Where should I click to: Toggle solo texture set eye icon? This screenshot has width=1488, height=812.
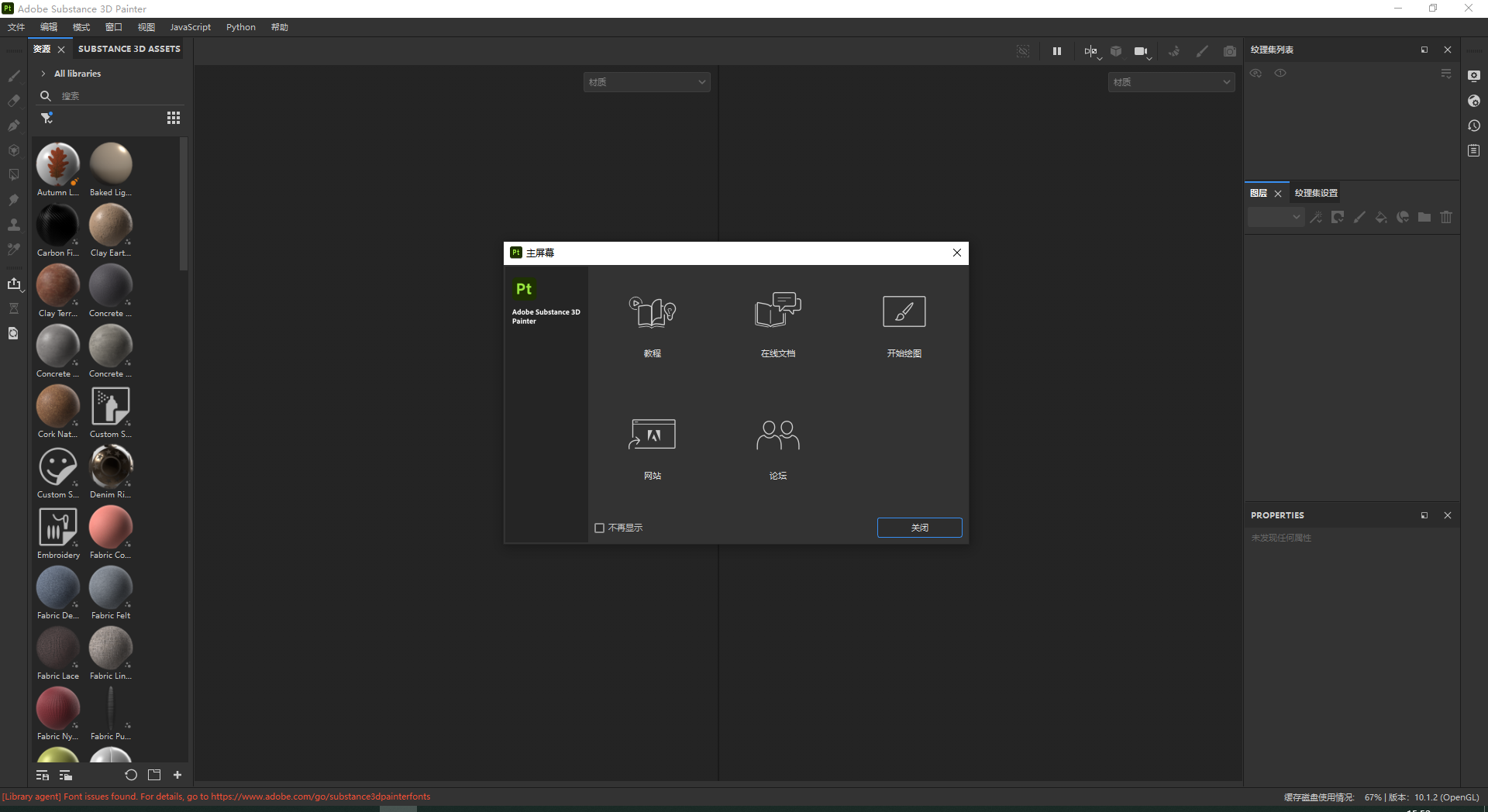(x=1280, y=73)
